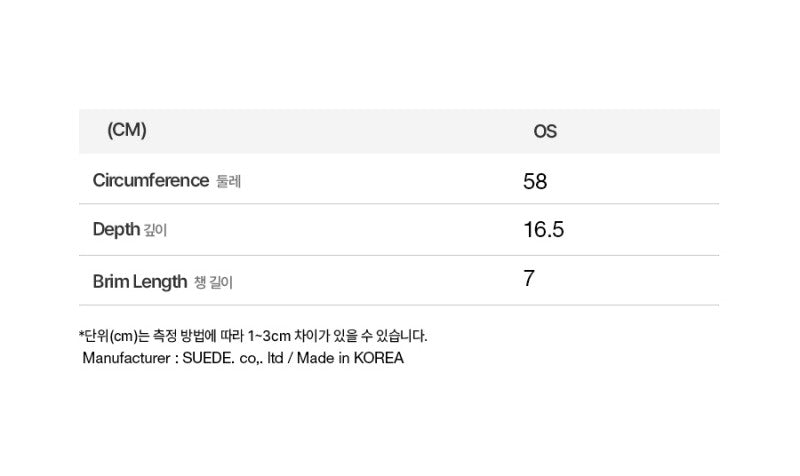Screen dimensions: 800x476
Task: Select the OS size header
Action: pos(545,131)
